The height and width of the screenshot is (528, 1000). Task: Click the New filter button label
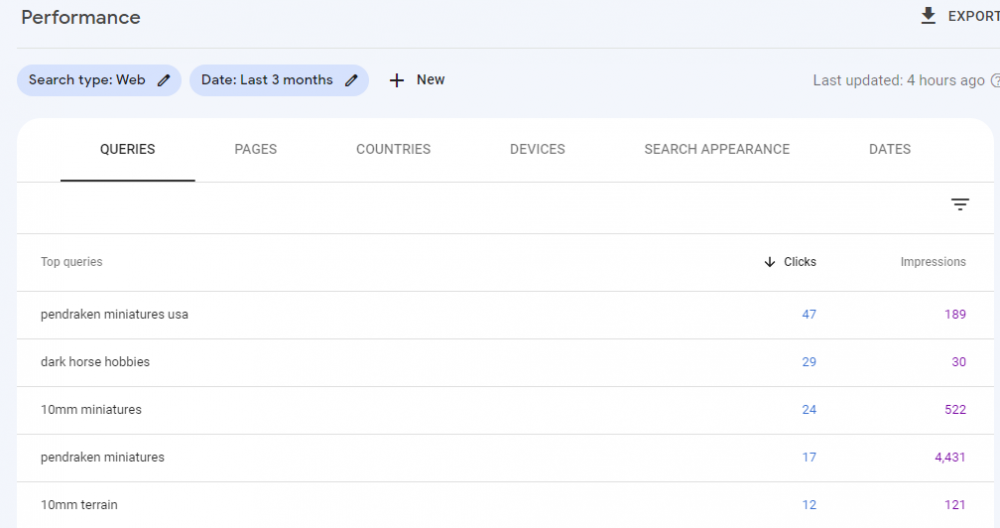(x=431, y=80)
